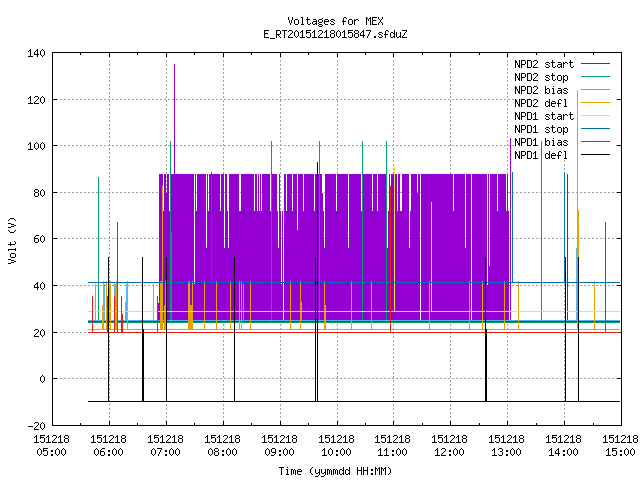Click the red spike near 14:45 reaching 67 V
This screenshot has height=480, width=640.
point(605,278)
